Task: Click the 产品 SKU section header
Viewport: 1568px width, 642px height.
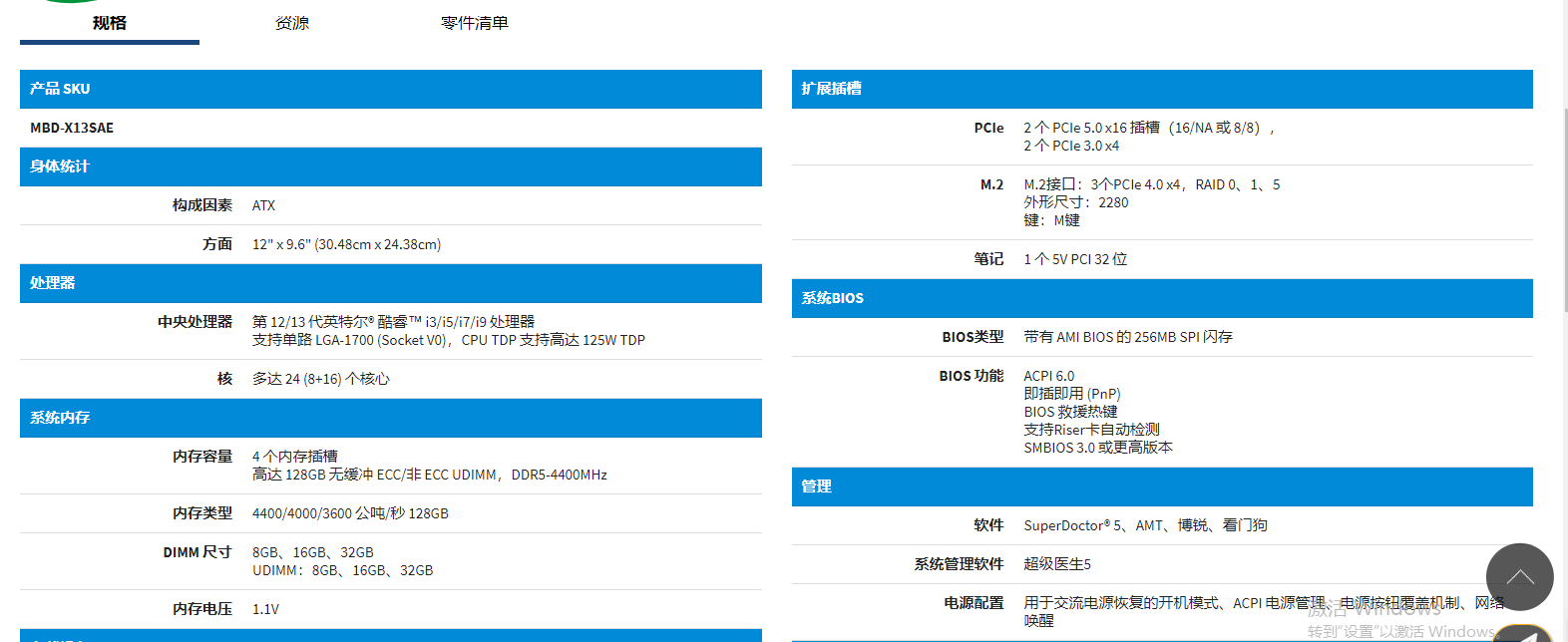Action: pyautogui.click(x=390, y=89)
